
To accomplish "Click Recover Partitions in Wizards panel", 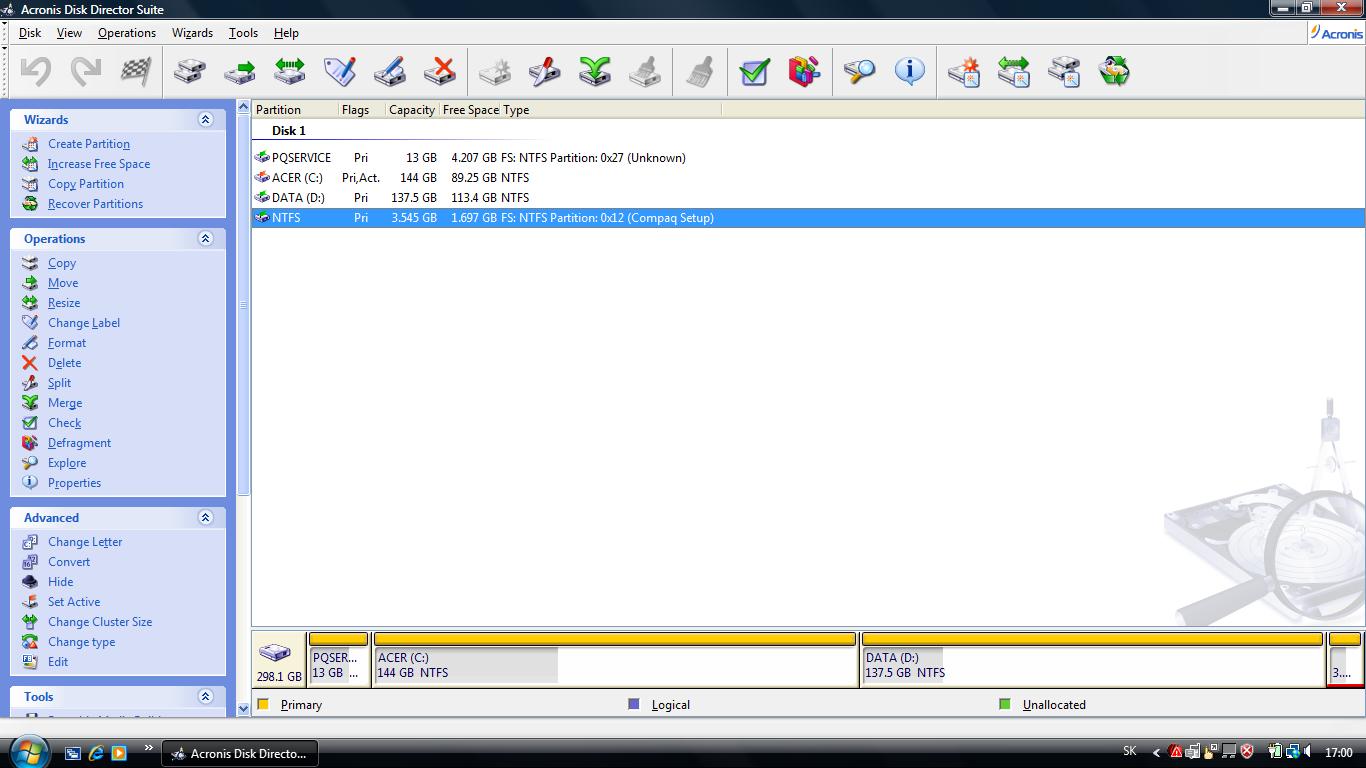I will tap(95, 204).
